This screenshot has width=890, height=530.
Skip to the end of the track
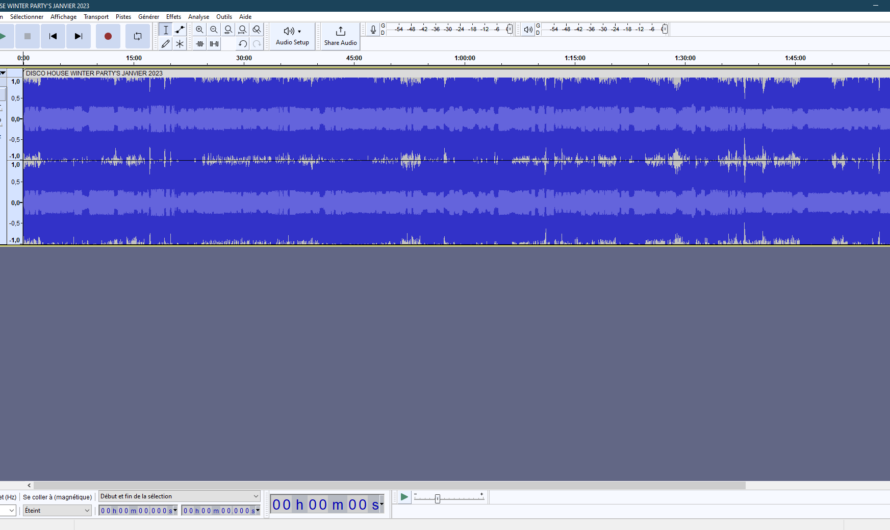78,36
